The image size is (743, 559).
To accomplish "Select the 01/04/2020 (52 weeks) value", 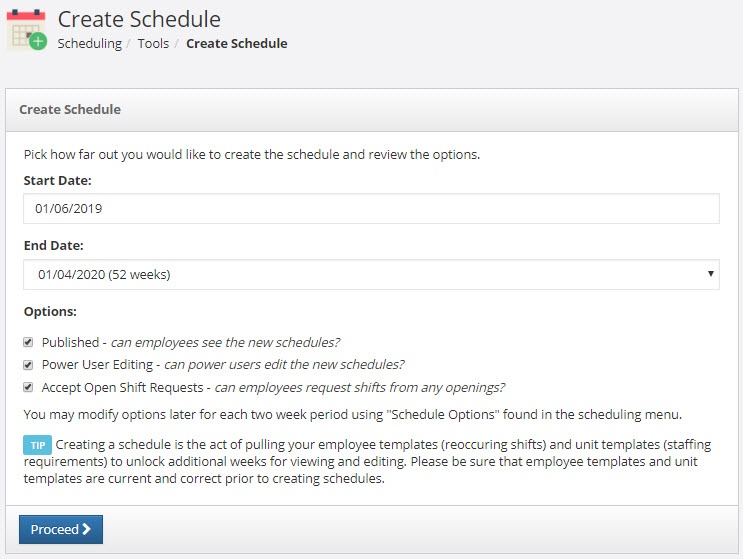I will click(x=104, y=274).
